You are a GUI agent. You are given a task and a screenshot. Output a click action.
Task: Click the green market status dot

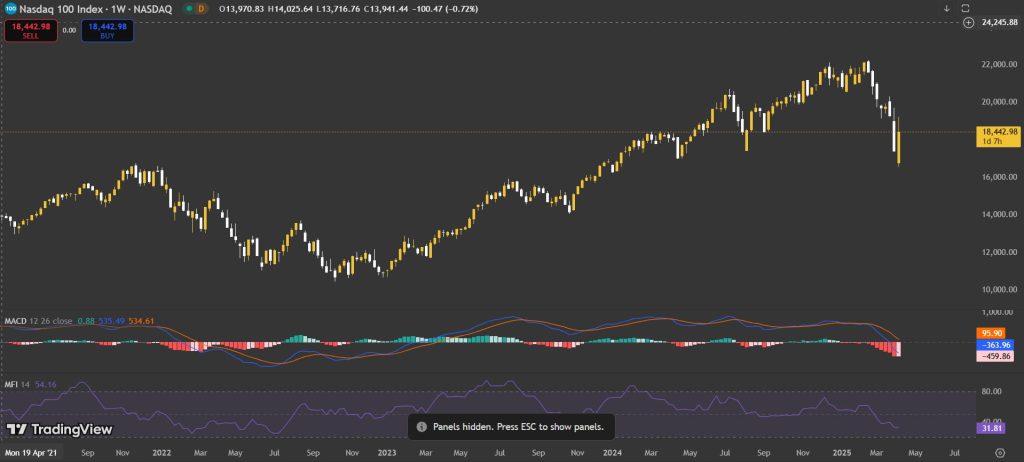click(x=189, y=9)
